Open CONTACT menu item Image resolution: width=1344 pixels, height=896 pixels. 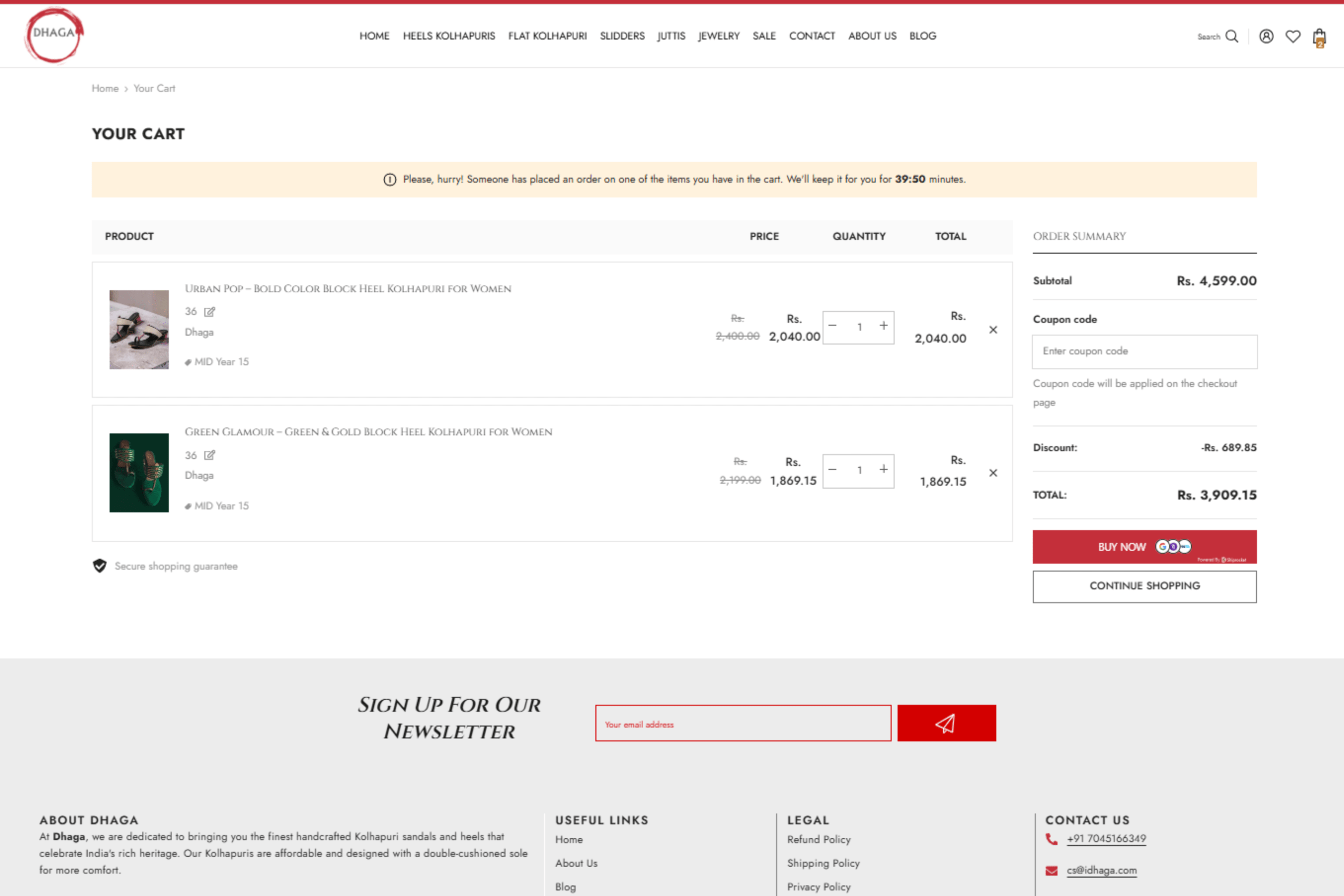[812, 36]
